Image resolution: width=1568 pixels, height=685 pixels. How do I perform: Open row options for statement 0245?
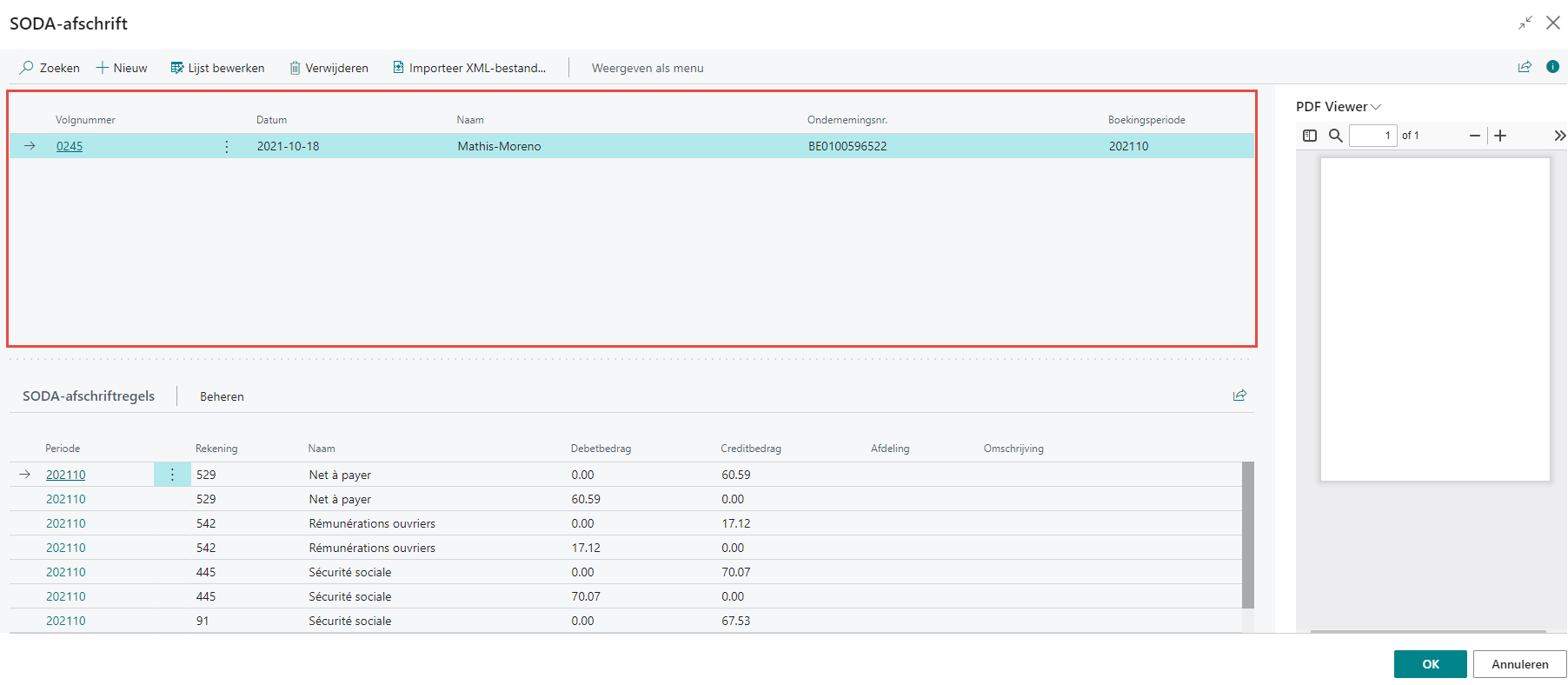tap(227, 146)
